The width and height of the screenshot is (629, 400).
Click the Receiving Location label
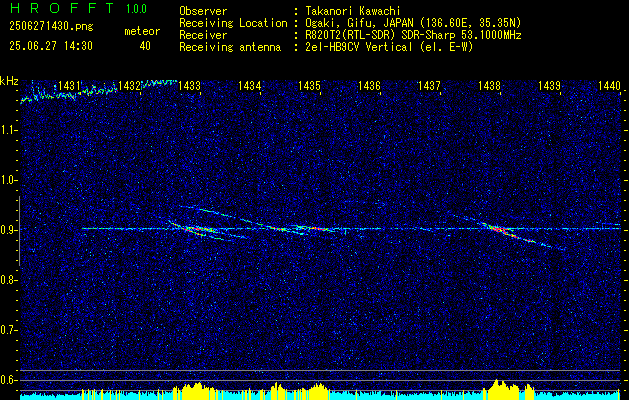click(x=233, y=24)
